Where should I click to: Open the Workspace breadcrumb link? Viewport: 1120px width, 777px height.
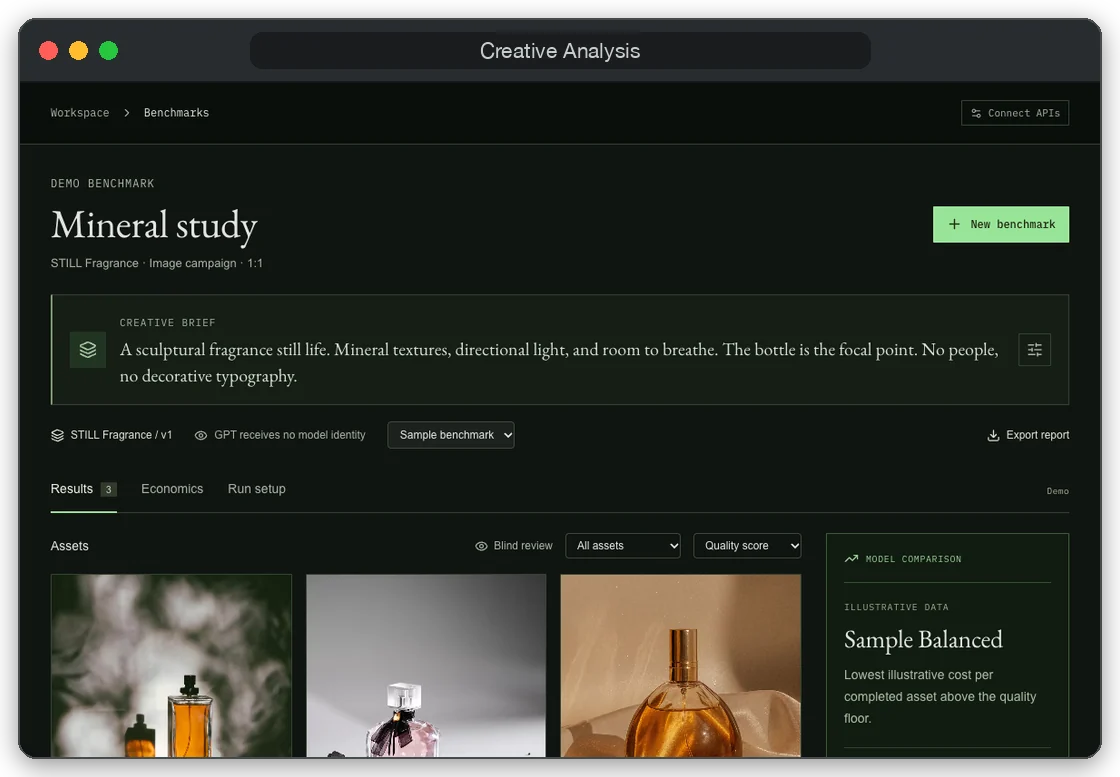click(x=80, y=113)
